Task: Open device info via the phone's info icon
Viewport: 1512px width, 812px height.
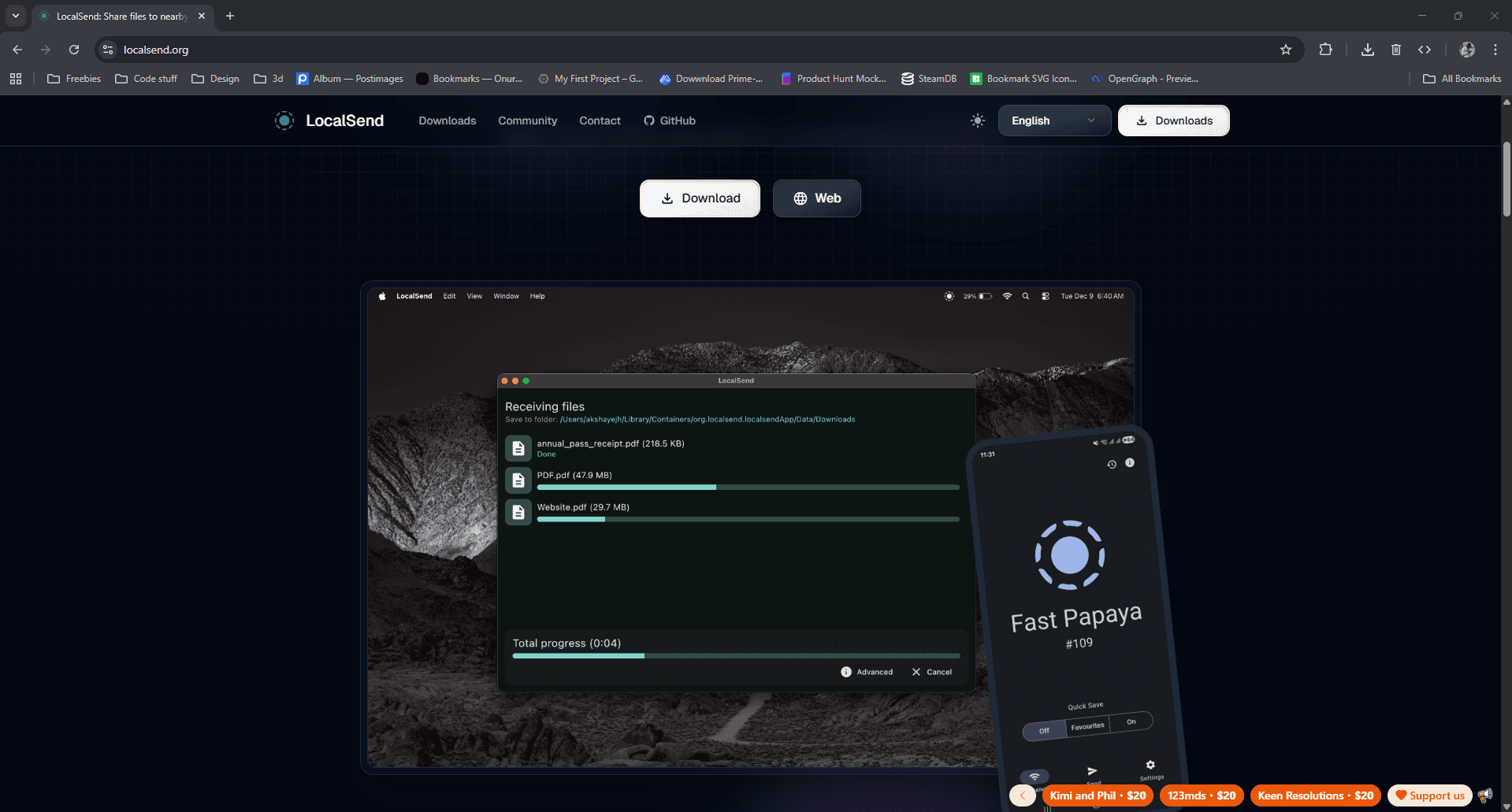Action: coord(1130,463)
